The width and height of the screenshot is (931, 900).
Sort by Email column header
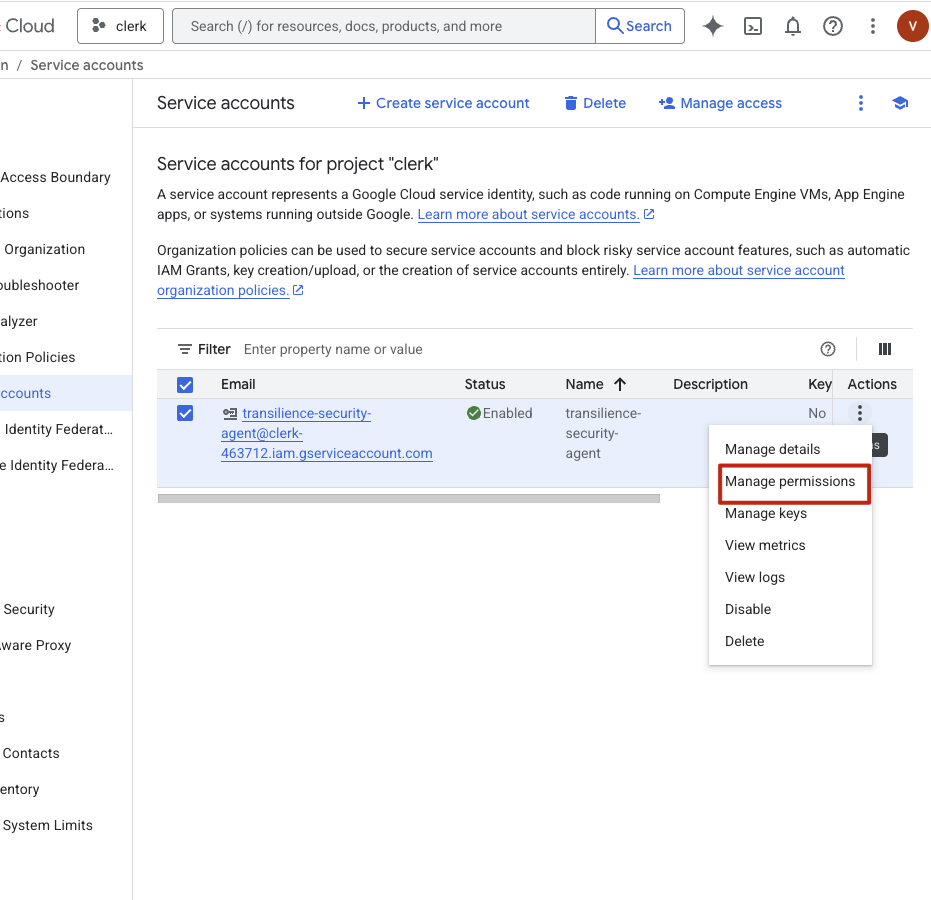238,384
